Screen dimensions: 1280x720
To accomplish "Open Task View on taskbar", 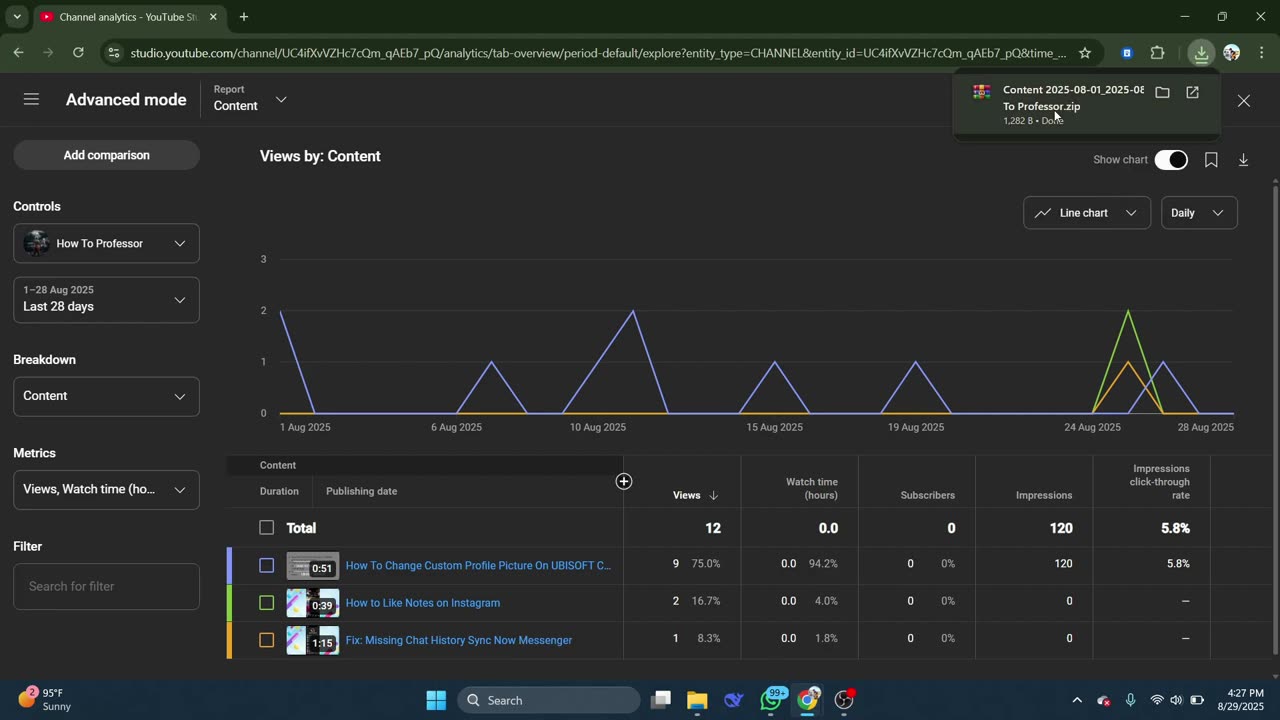I will pos(661,700).
